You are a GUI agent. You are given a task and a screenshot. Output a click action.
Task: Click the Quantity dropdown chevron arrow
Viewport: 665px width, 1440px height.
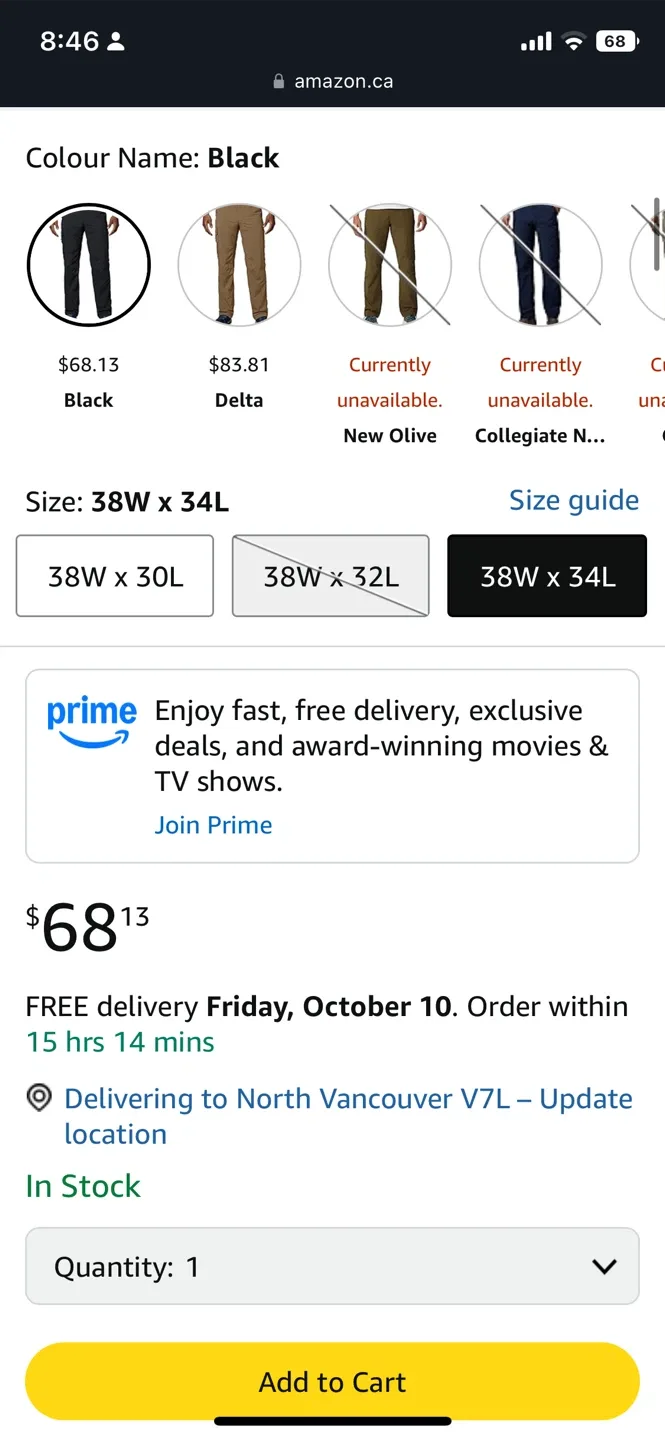tap(604, 1267)
